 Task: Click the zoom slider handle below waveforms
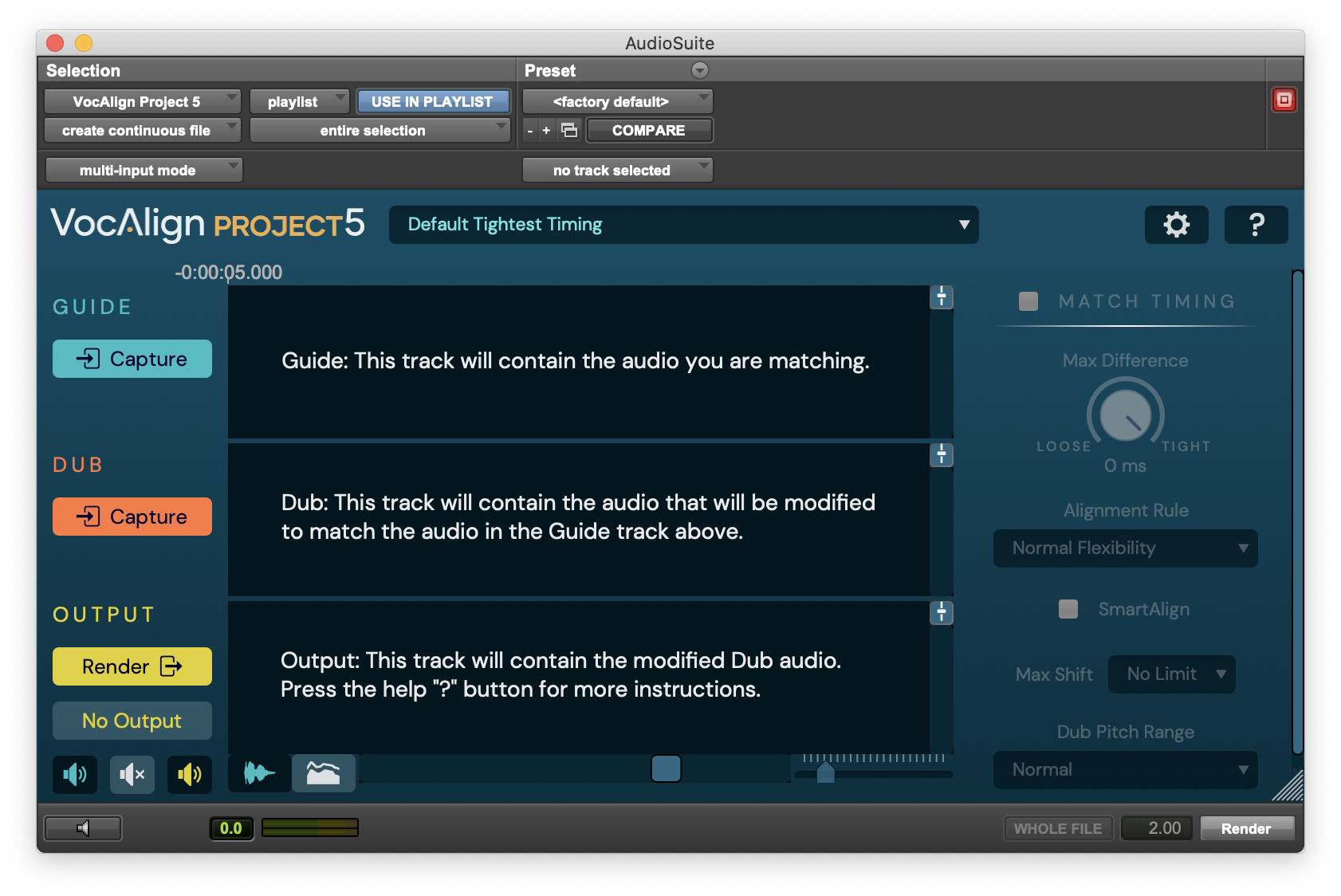(x=826, y=772)
